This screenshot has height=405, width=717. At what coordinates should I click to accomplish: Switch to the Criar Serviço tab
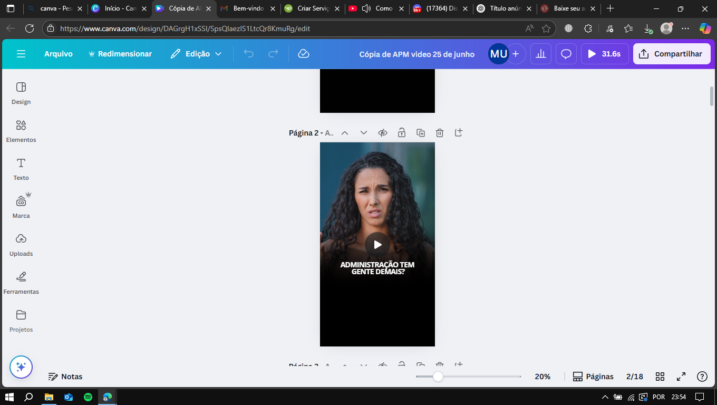click(x=312, y=9)
